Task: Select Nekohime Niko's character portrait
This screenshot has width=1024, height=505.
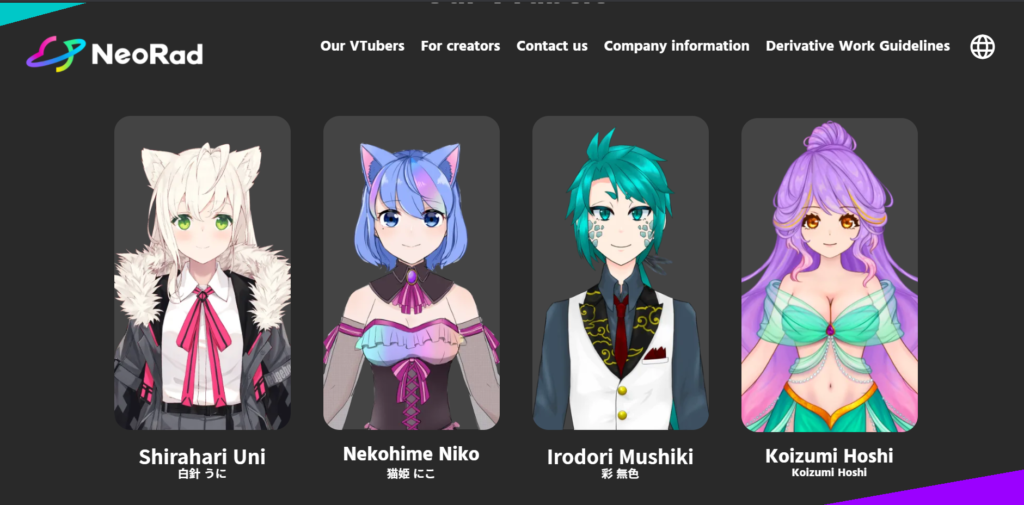Action: point(411,273)
